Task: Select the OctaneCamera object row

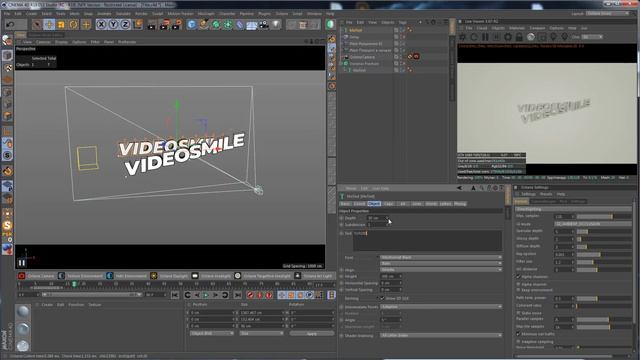Action: click(x=362, y=57)
